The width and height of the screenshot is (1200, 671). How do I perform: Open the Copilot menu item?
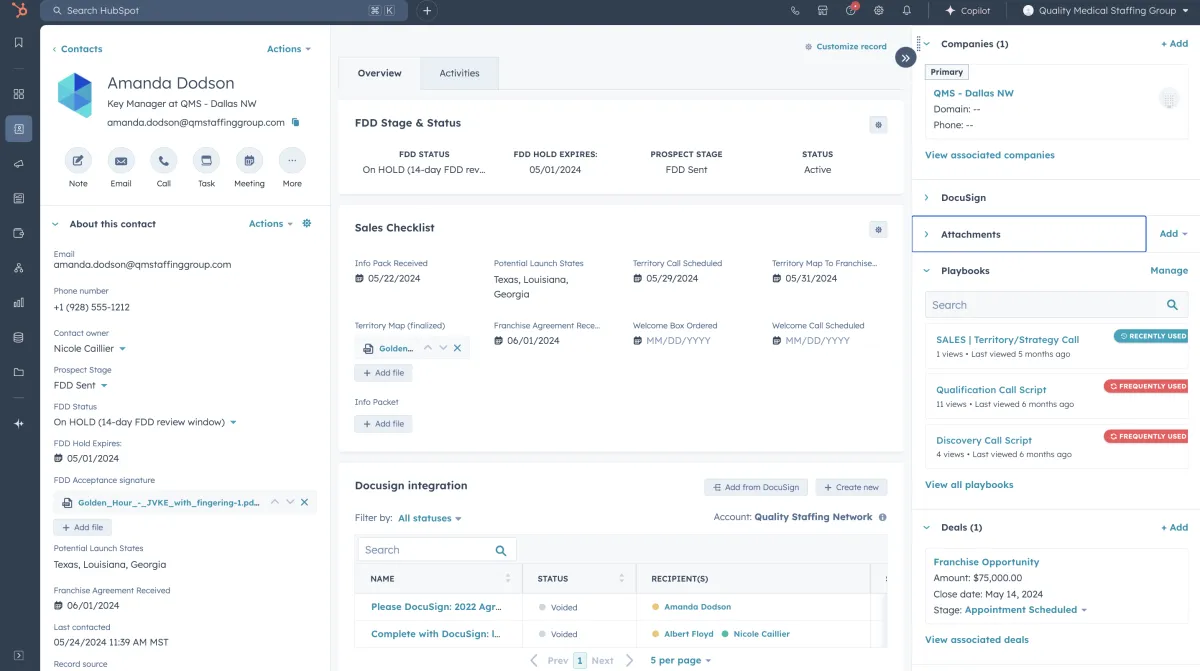968,11
